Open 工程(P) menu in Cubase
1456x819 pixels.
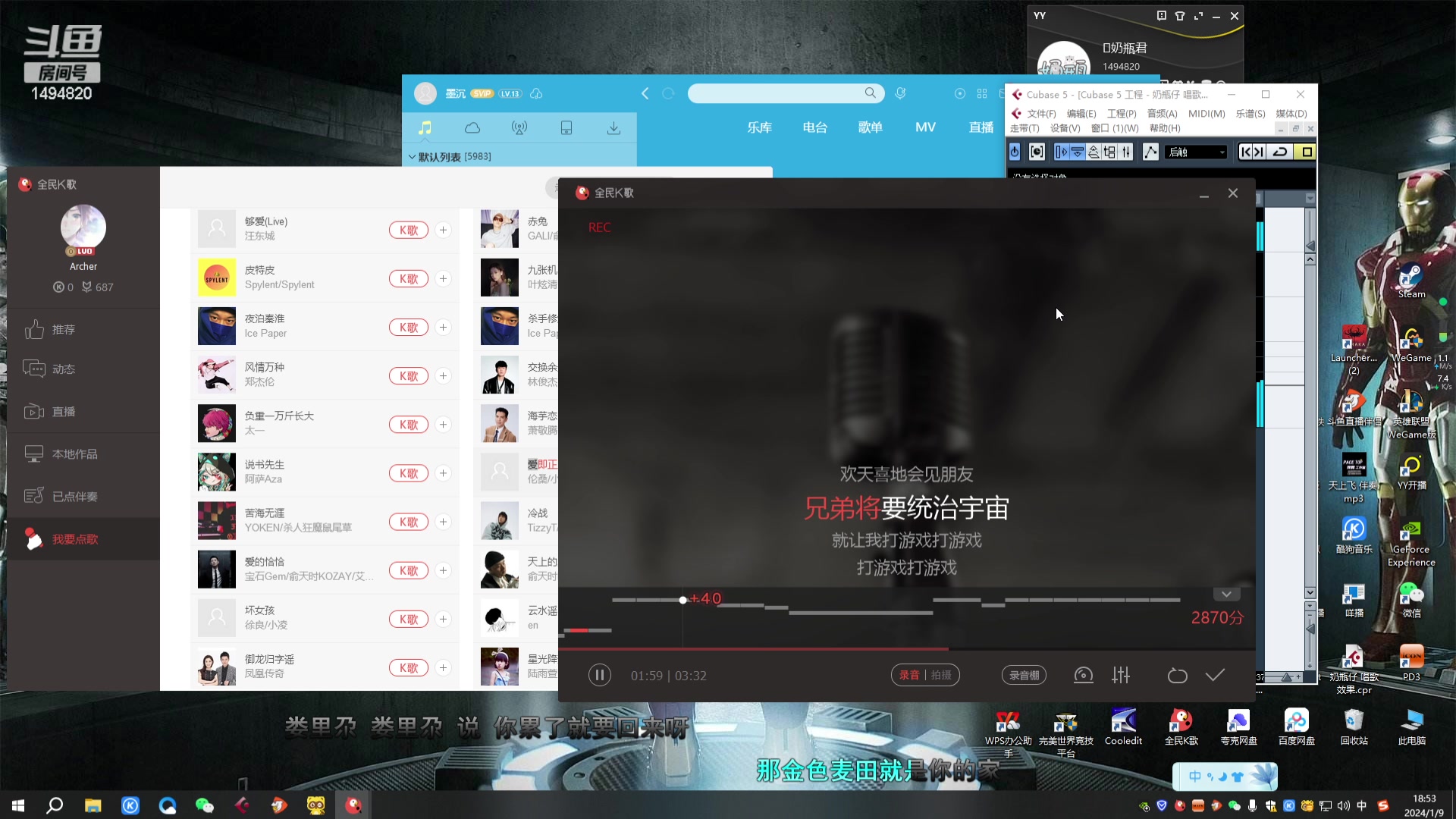point(1122,114)
